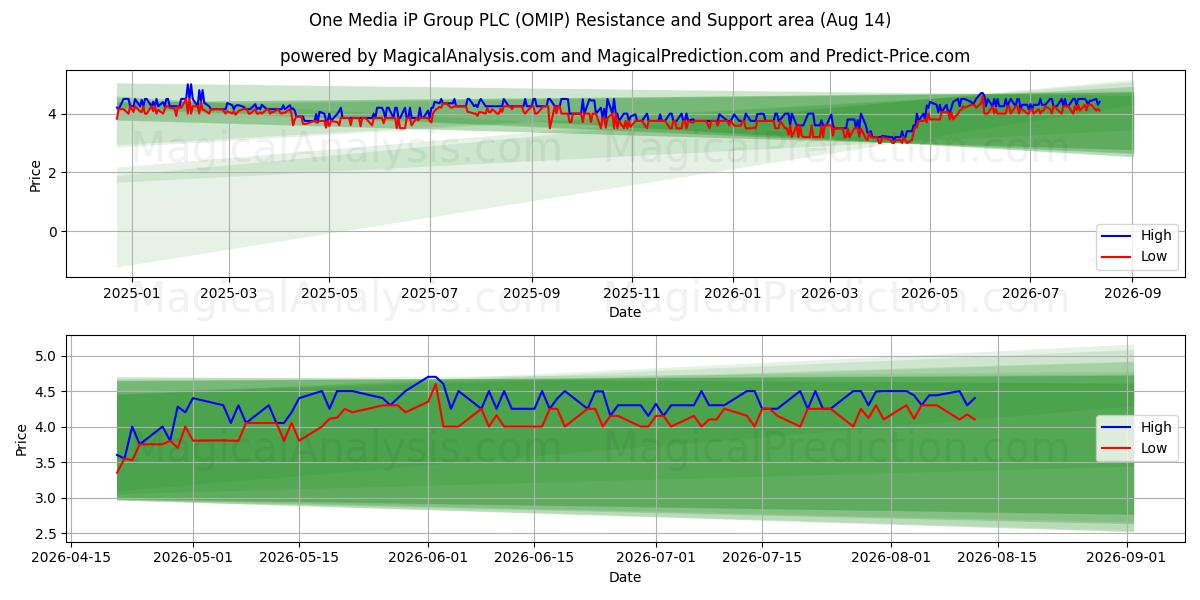The image size is (1200, 600).
Task: Click the 2026-05-15 tick in lower chart
Action: pos(298,558)
